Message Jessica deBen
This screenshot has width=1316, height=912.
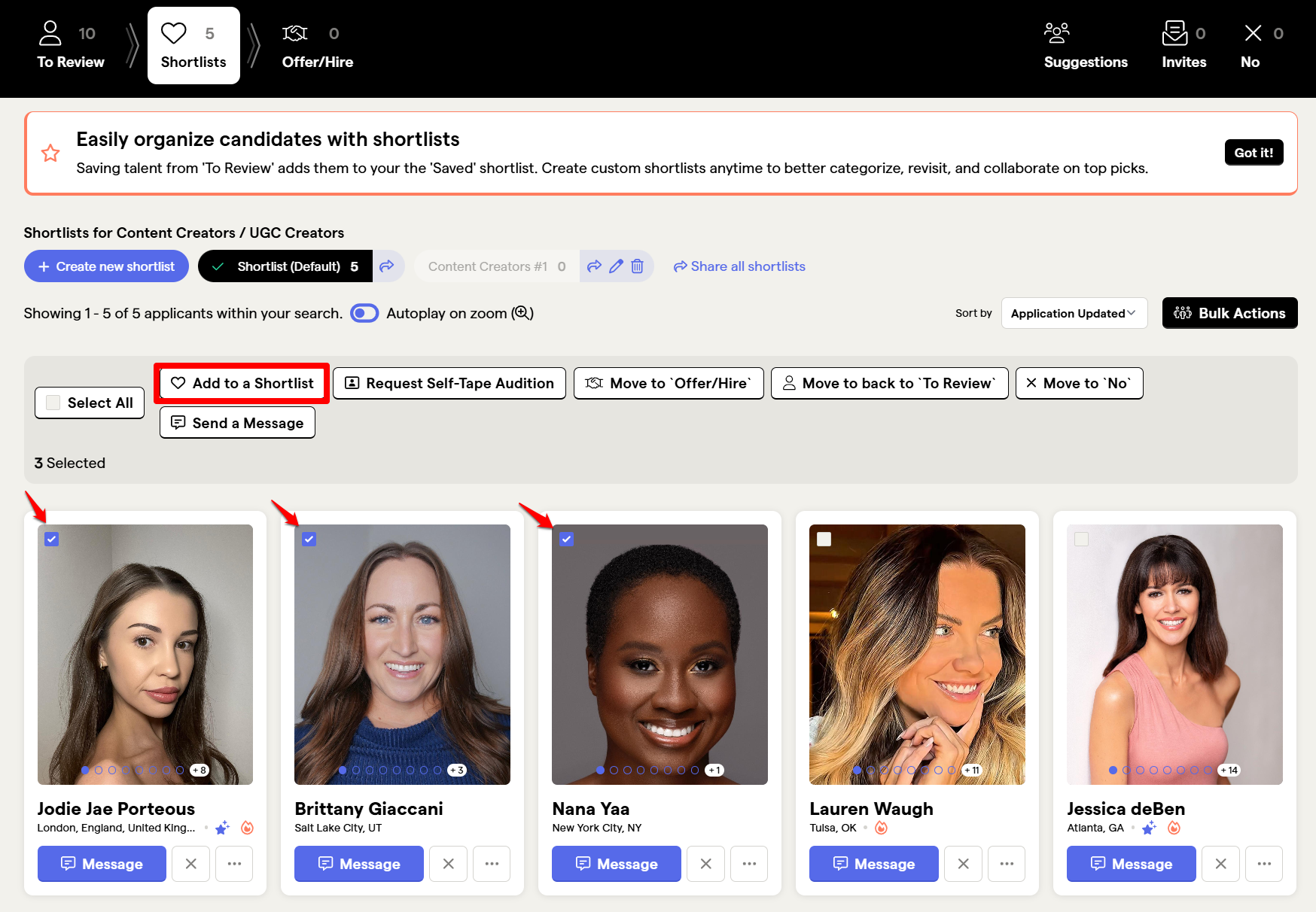1132,864
